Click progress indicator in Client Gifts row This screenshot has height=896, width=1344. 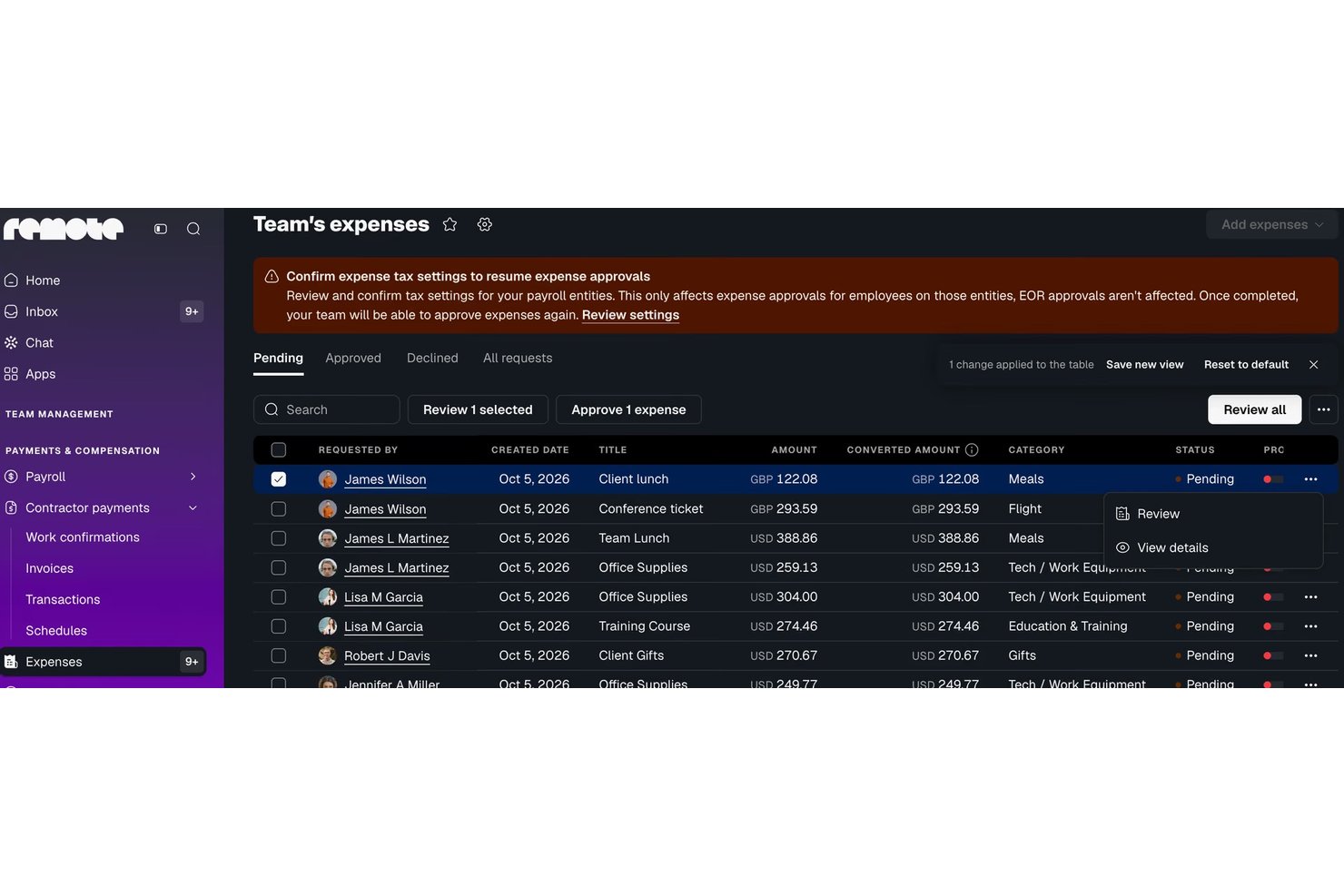1273,655
